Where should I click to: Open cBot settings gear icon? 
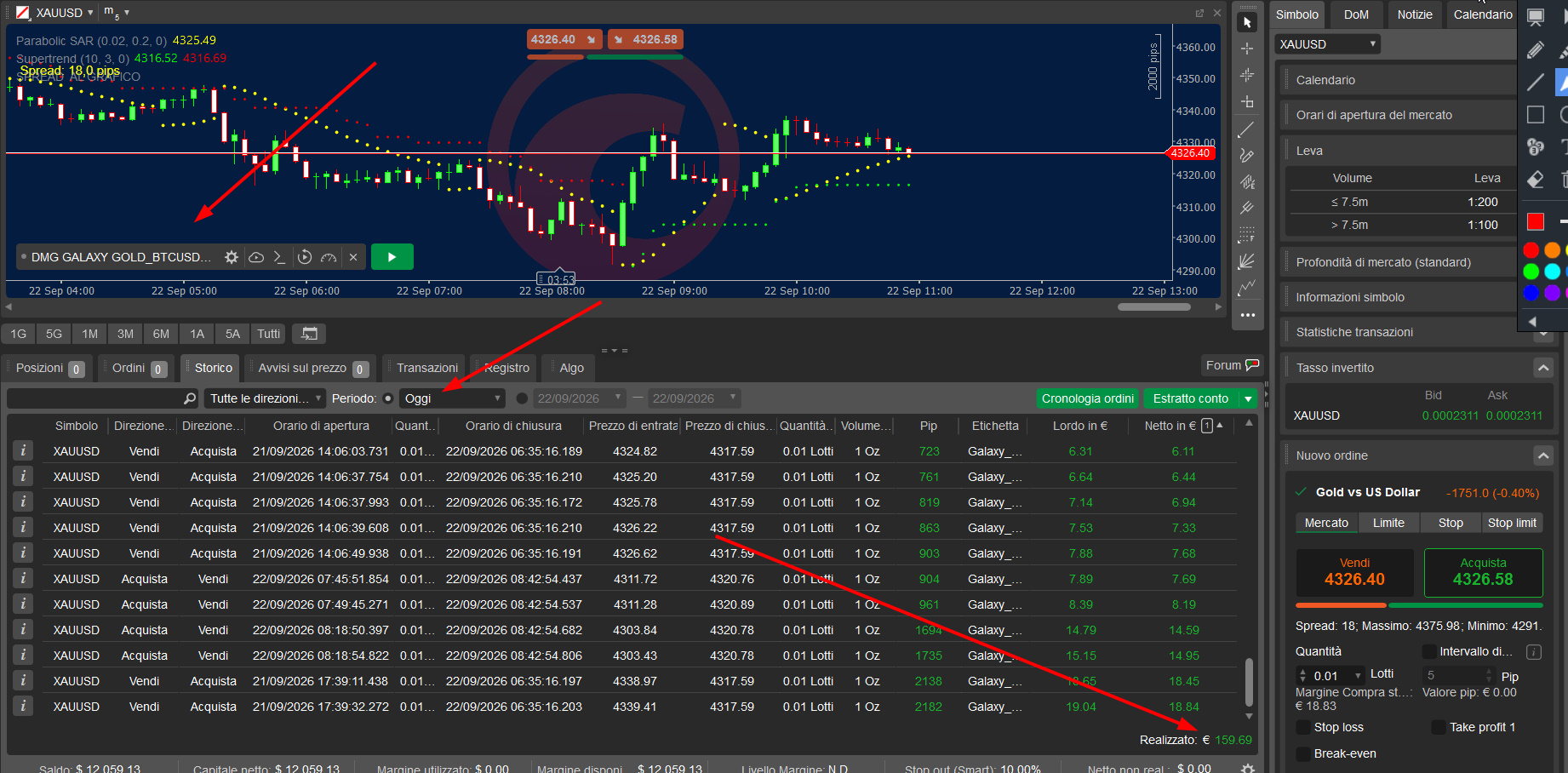(x=232, y=257)
